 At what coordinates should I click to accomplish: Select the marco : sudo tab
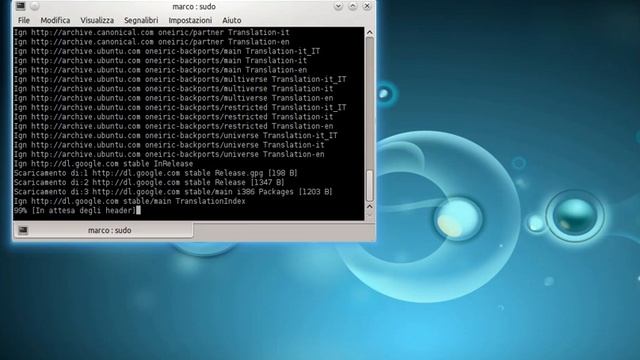103,230
